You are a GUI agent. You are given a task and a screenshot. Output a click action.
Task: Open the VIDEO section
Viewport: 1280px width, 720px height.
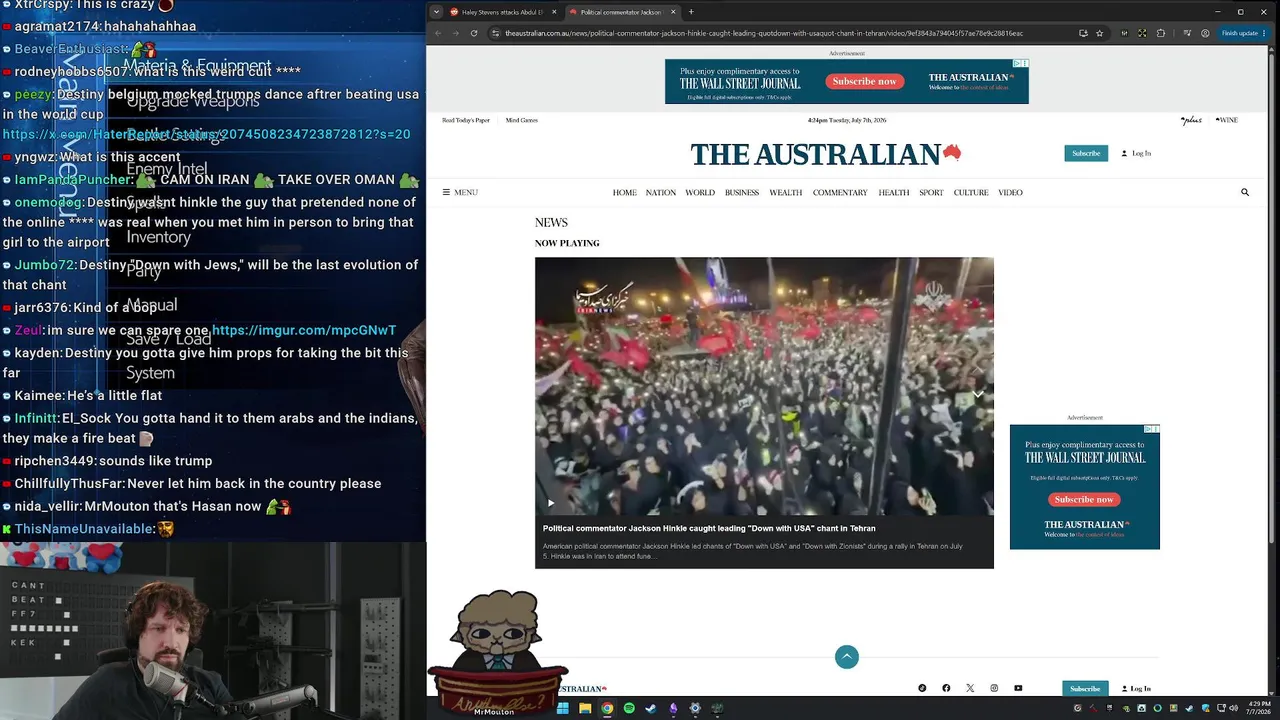(1010, 192)
